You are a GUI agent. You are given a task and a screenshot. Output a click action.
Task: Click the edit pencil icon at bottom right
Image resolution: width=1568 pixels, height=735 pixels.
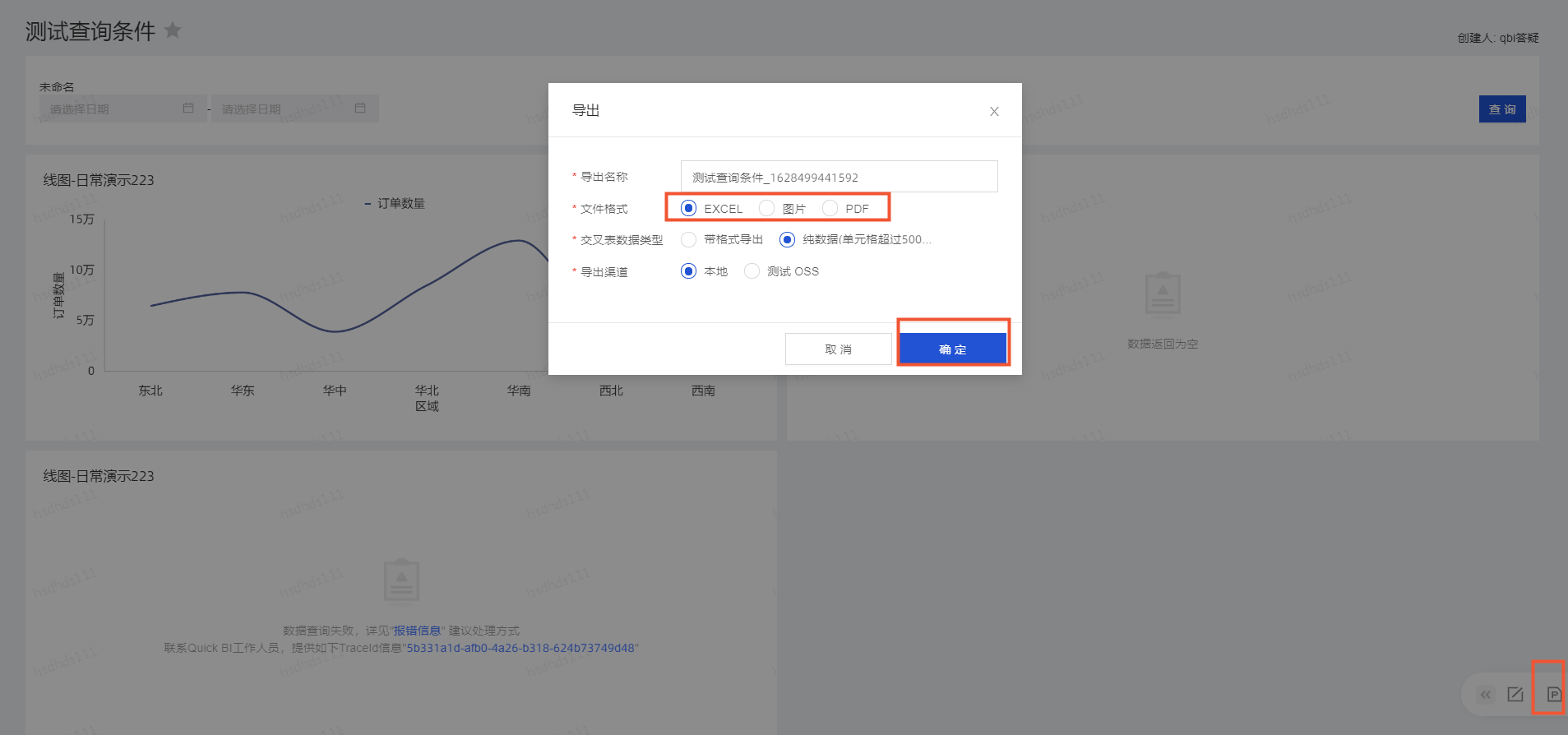[1515, 695]
